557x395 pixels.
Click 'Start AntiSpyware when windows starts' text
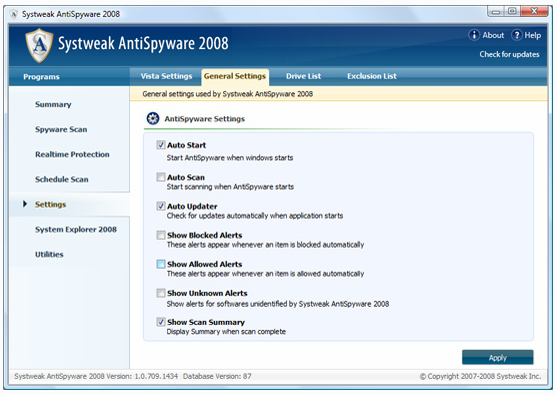coord(230,158)
